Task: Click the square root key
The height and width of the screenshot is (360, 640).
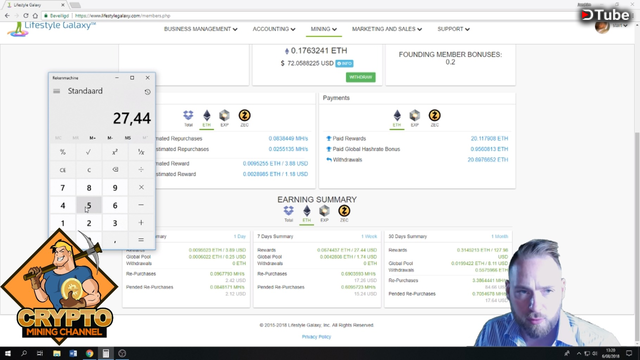Action: click(x=89, y=152)
